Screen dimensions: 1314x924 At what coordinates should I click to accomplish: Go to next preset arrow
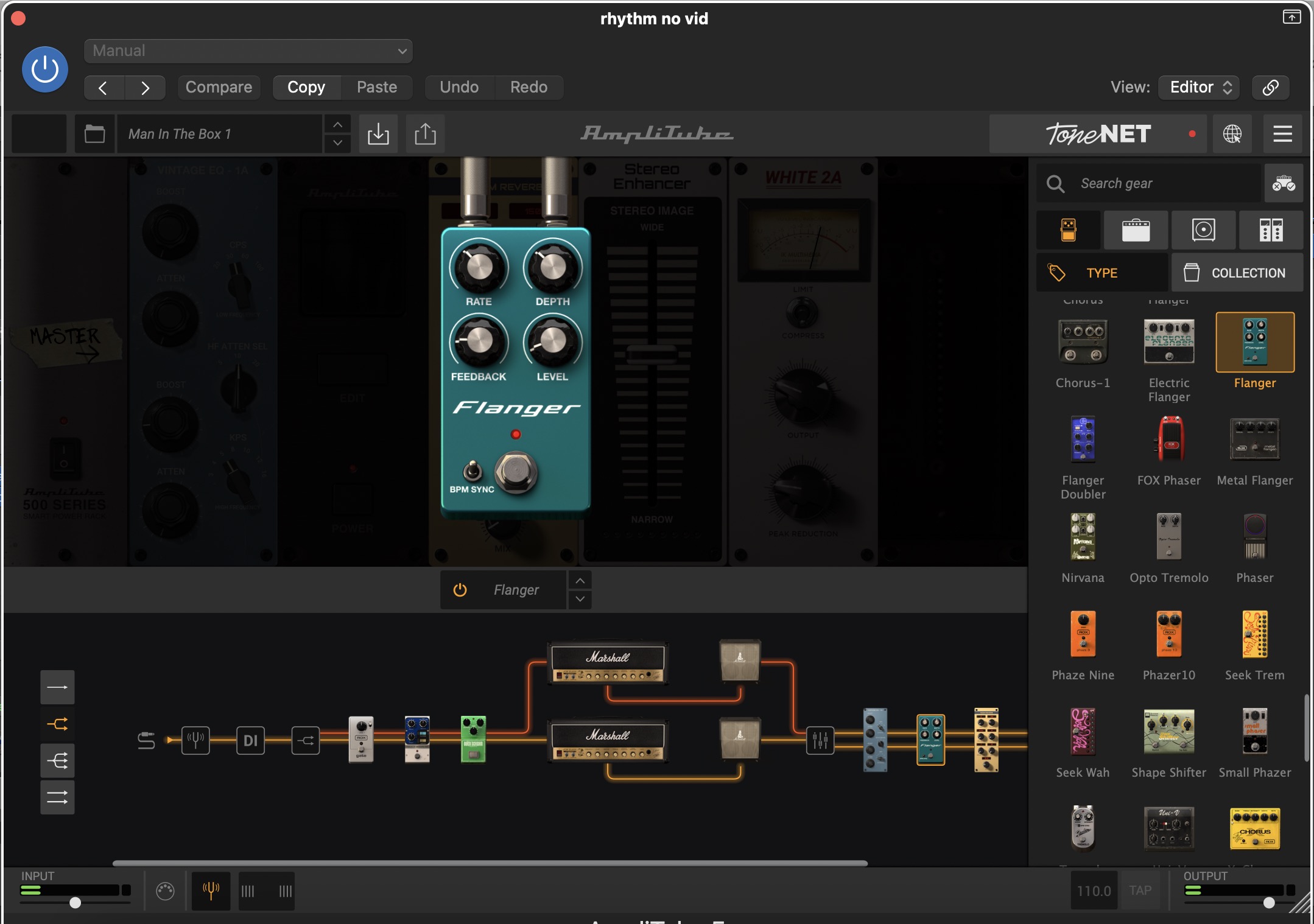pos(145,88)
